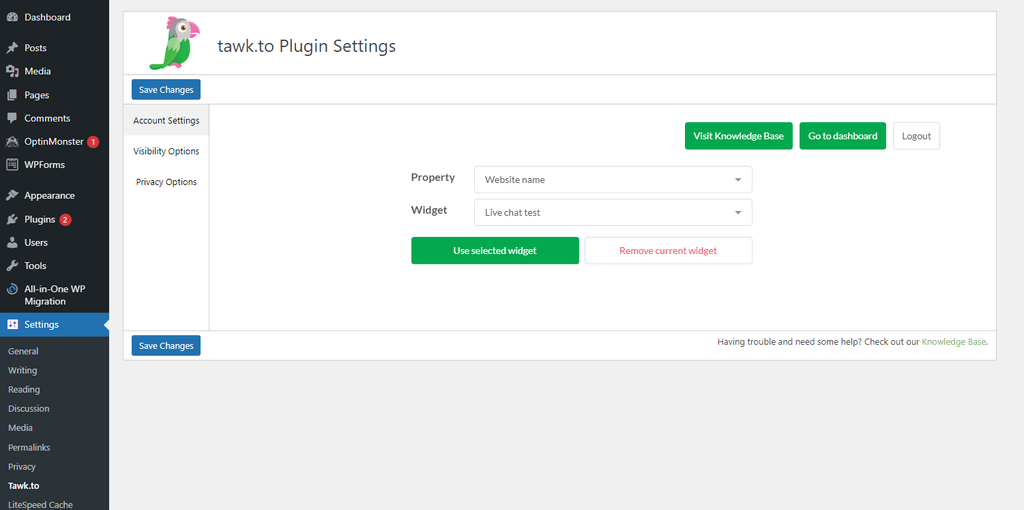
Task: Open the Property dropdown showing Website name
Action: (613, 180)
